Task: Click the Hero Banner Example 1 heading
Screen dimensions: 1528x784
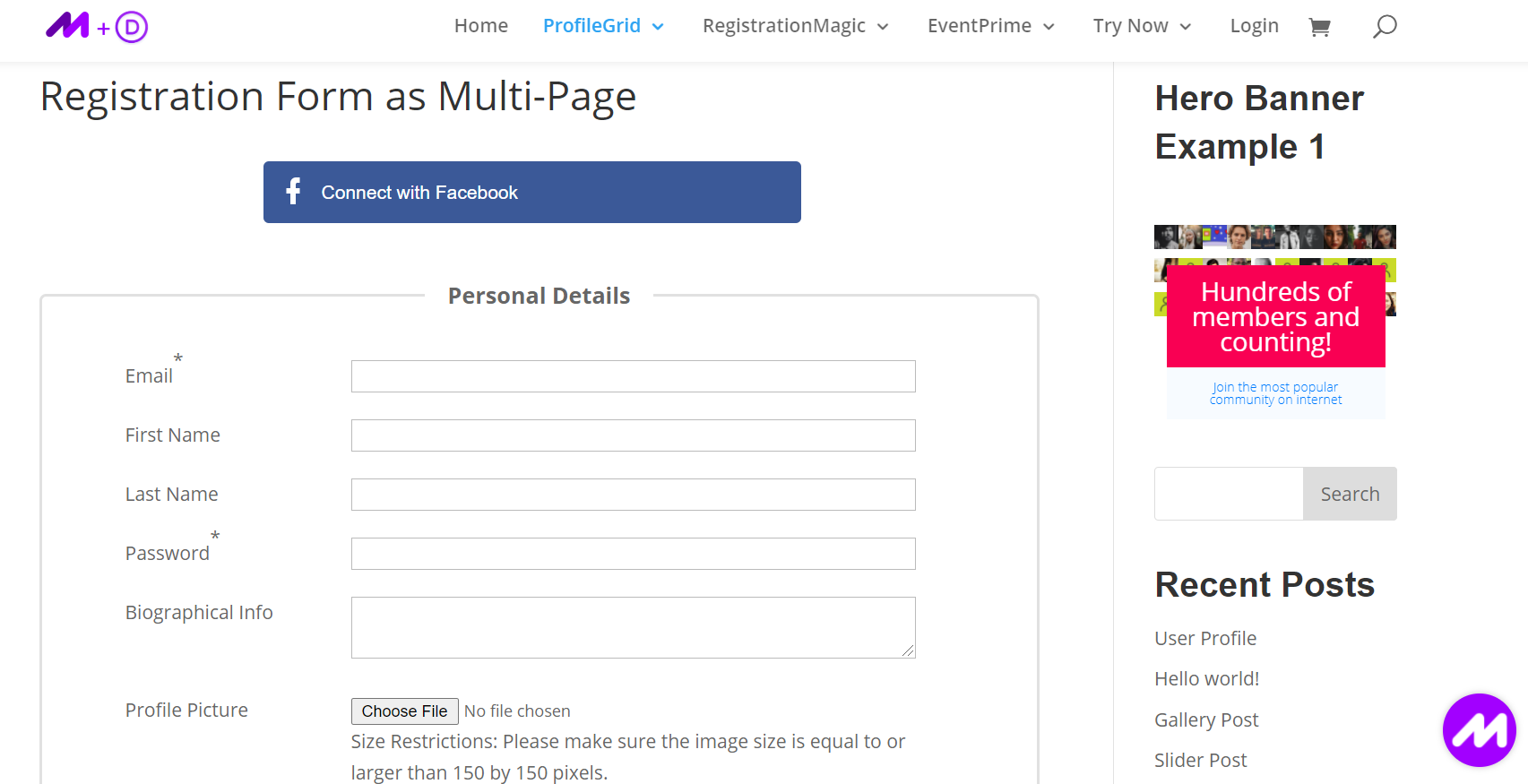Action: point(1259,122)
